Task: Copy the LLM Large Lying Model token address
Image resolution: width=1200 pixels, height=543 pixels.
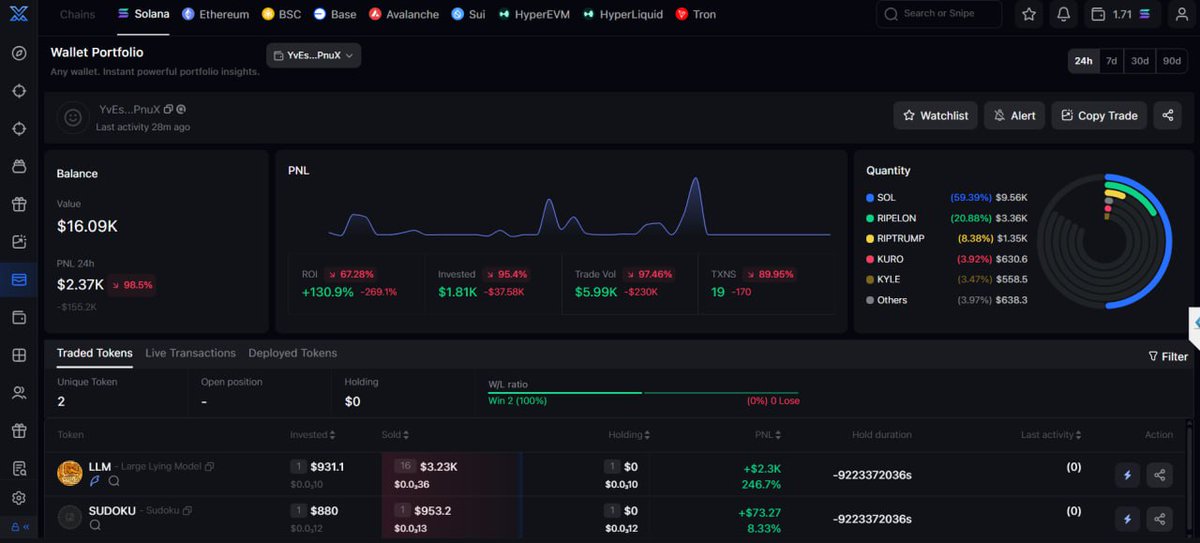Action: [x=210, y=467]
